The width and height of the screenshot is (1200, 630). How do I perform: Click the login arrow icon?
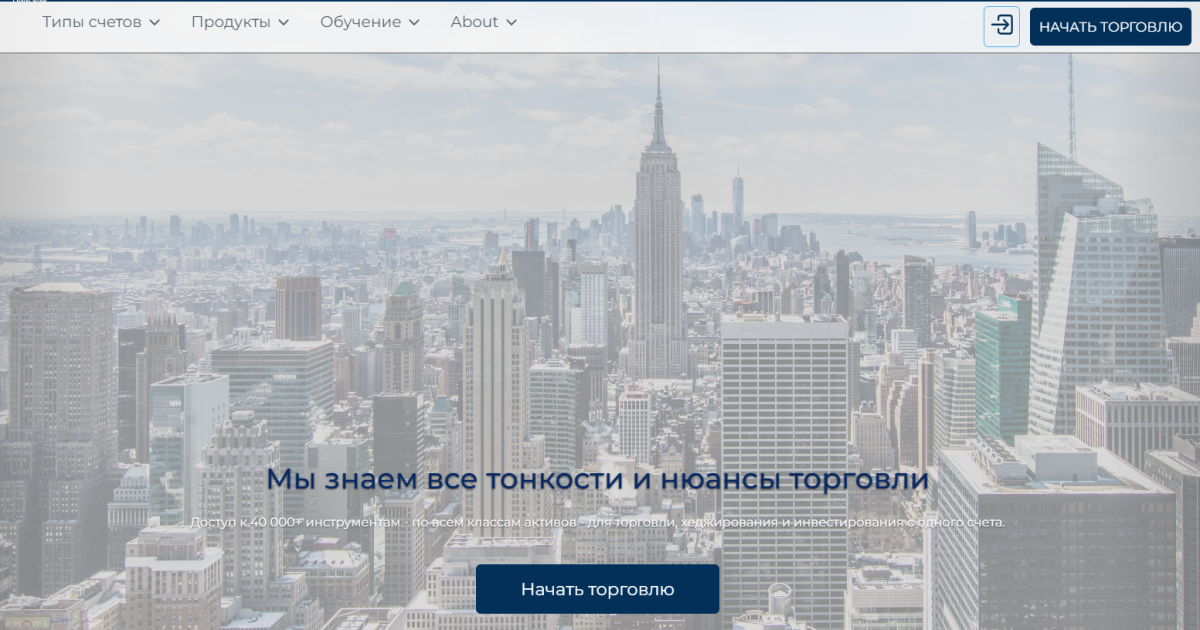pyautogui.click(x=1001, y=26)
